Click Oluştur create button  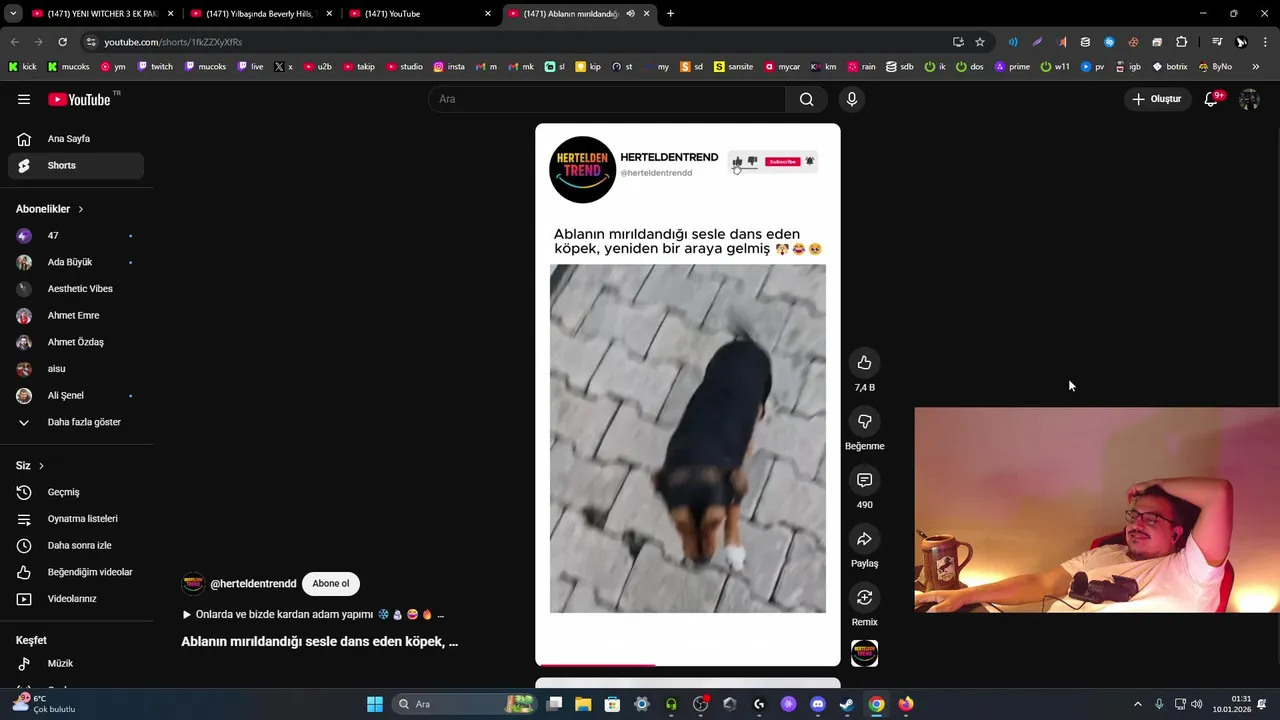click(1157, 99)
